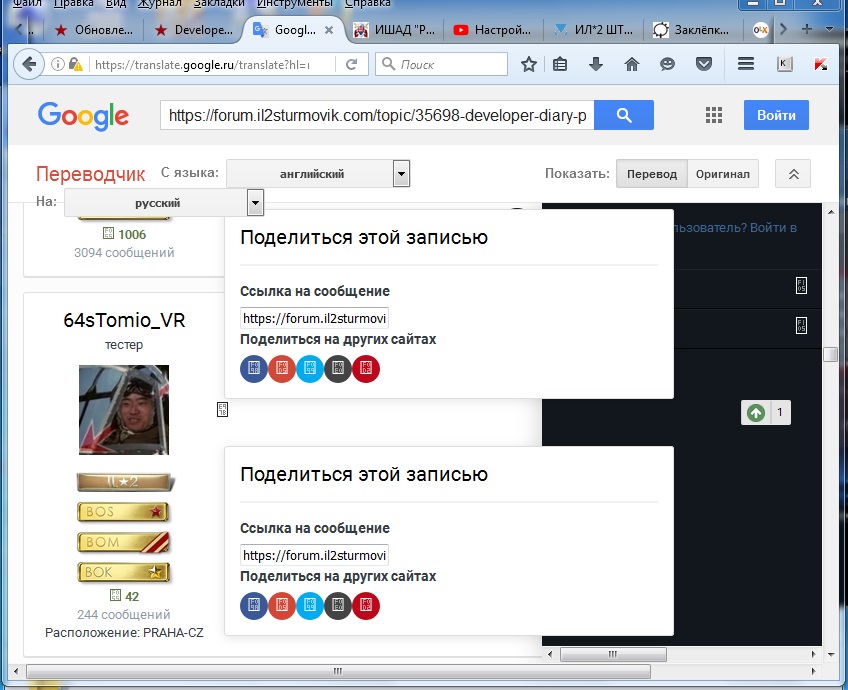The height and width of the screenshot is (690, 848).
Task: Click the grey K toolbar extension icon
Action: click(784, 64)
